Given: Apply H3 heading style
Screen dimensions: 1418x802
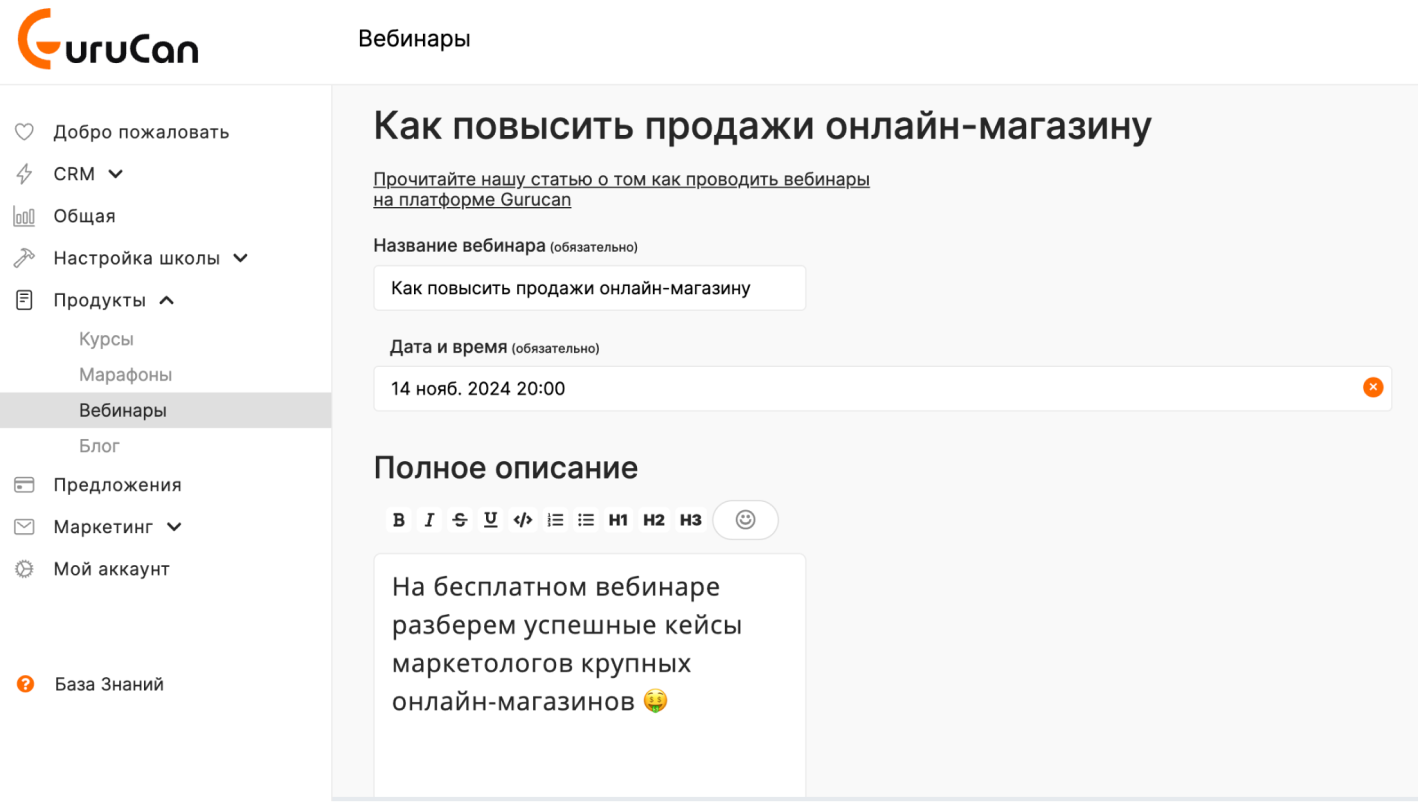Looking at the screenshot, I should (690, 520).
